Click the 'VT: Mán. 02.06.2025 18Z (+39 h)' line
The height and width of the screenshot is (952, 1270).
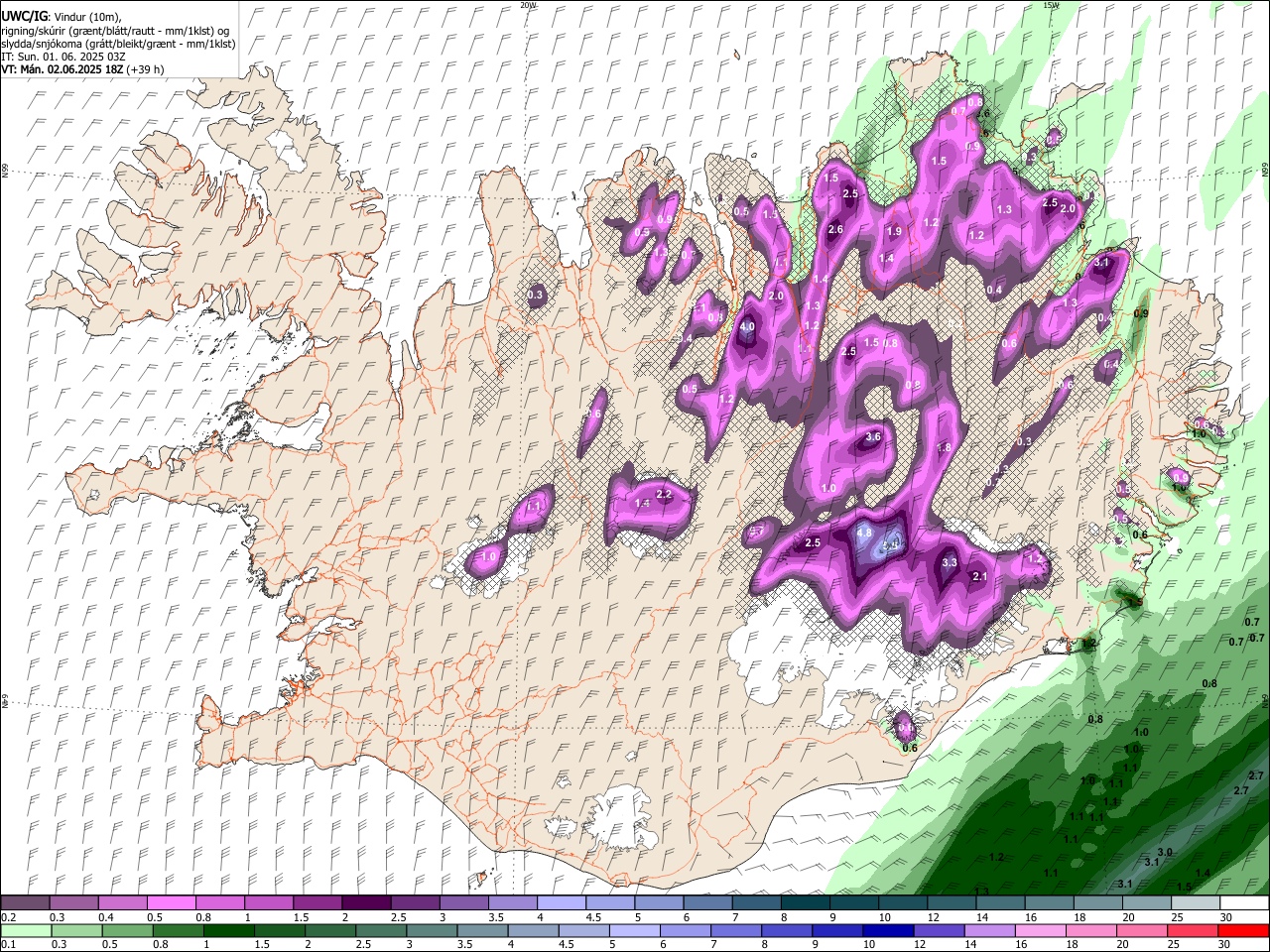82,69
